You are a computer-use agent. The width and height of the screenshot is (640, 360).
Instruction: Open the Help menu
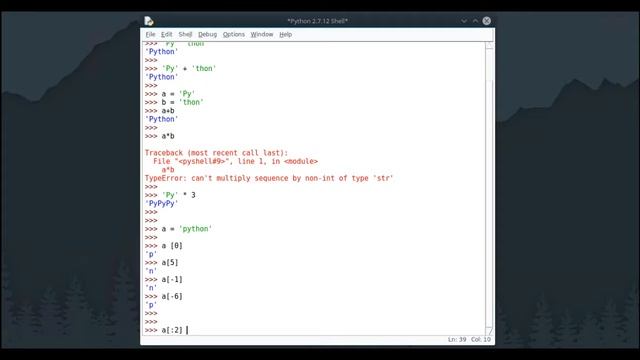coord(285,34)
